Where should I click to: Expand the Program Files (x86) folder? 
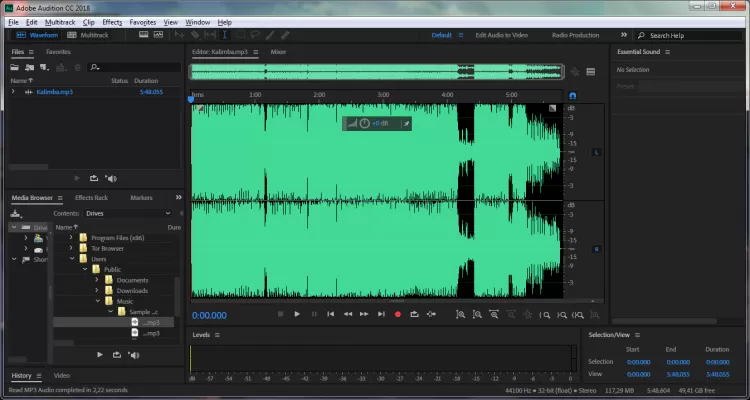(71, 237)
